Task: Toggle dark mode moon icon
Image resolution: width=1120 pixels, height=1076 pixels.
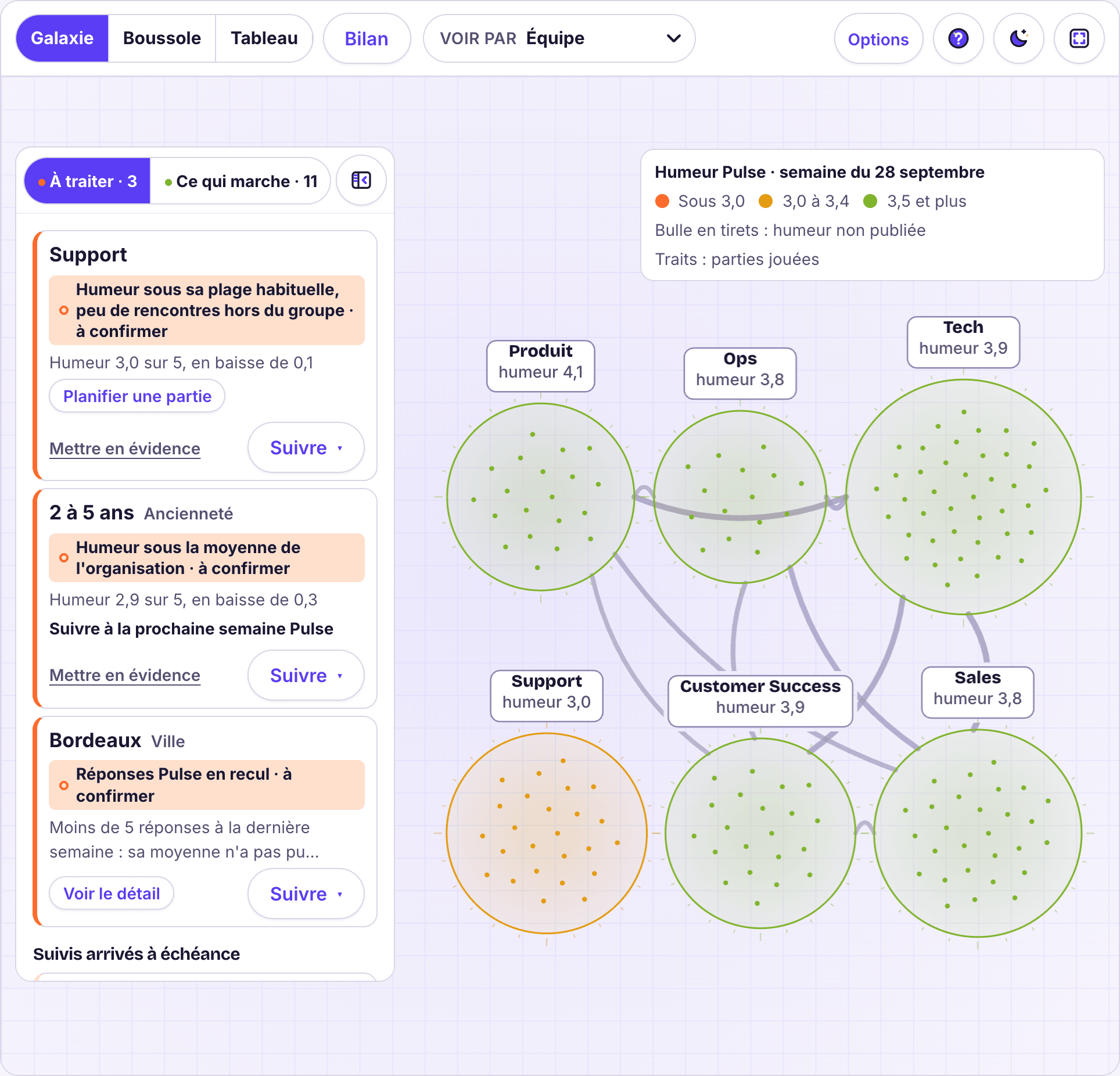Action: [x=1018, y=38]
